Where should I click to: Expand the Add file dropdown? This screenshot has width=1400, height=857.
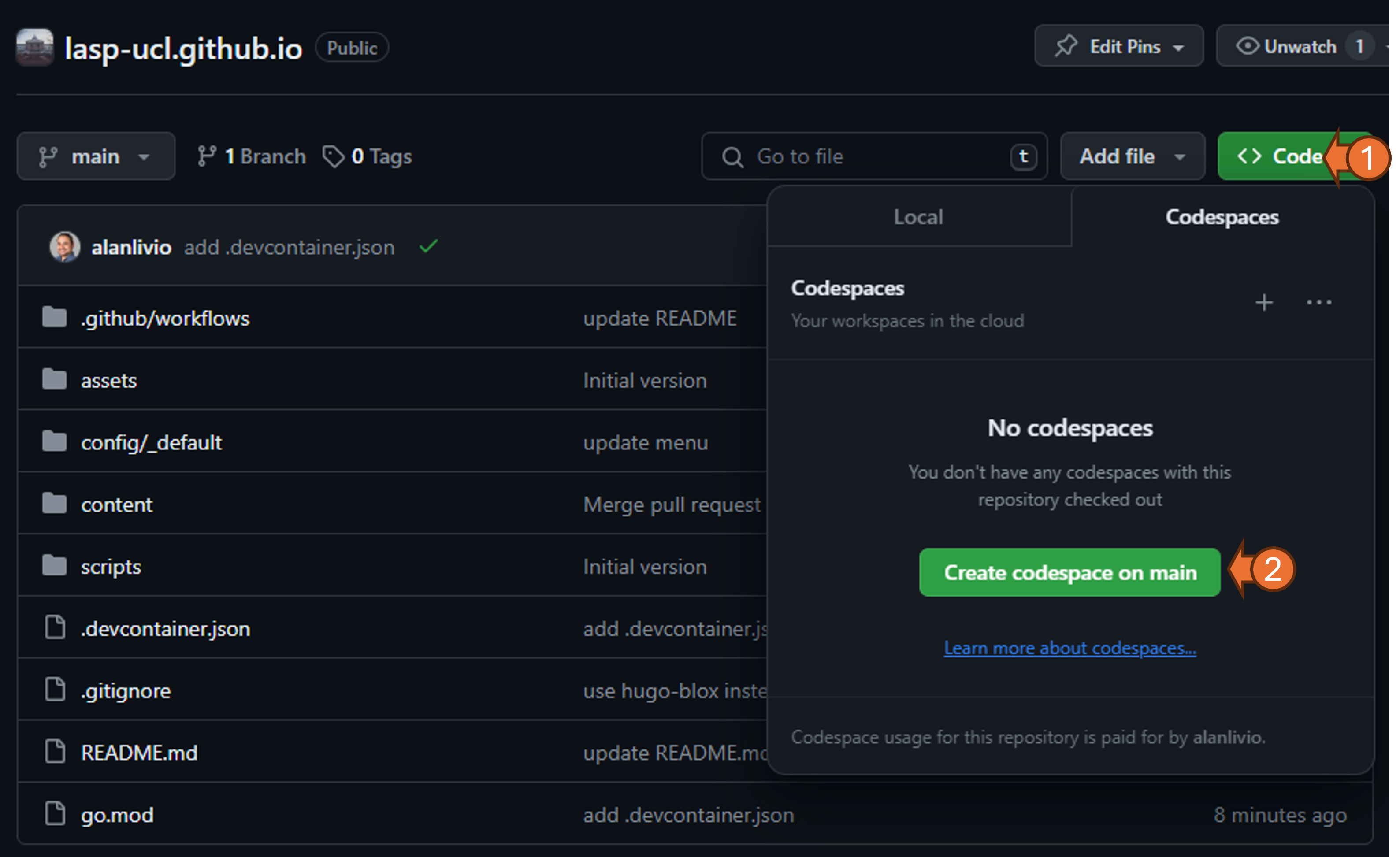pos(1132,156)
